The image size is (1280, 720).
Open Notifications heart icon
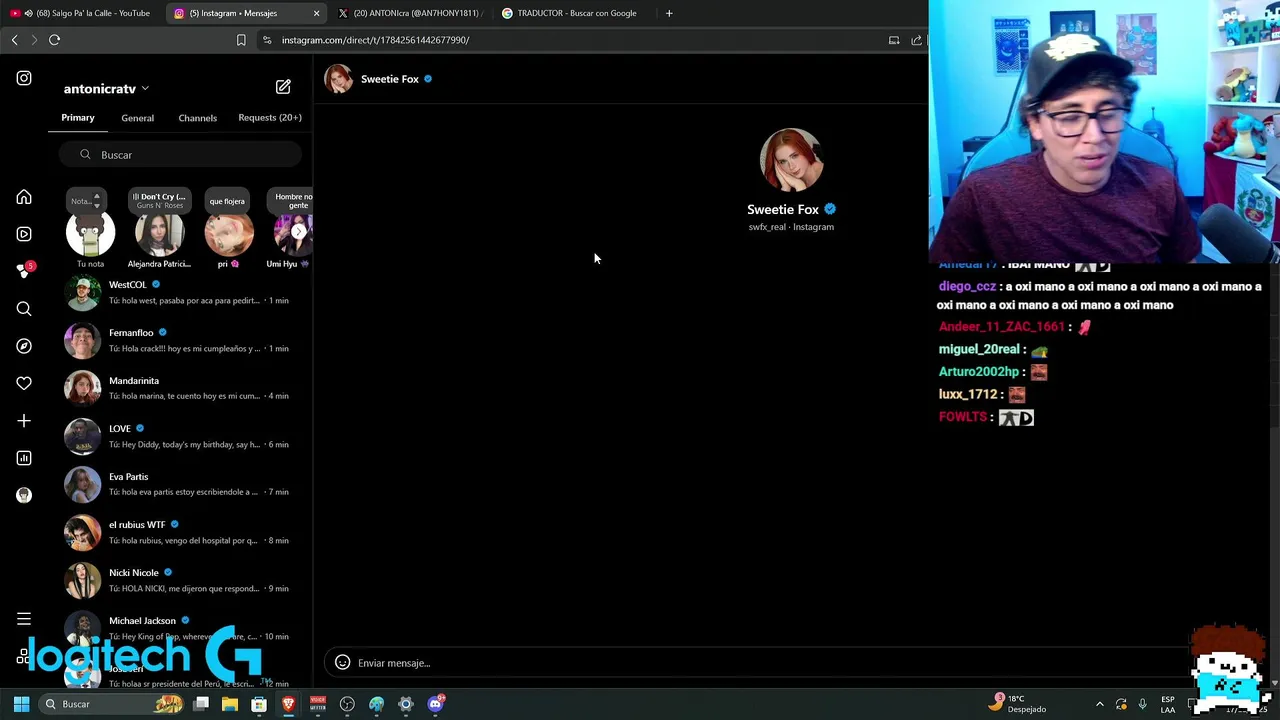[24, 383]
